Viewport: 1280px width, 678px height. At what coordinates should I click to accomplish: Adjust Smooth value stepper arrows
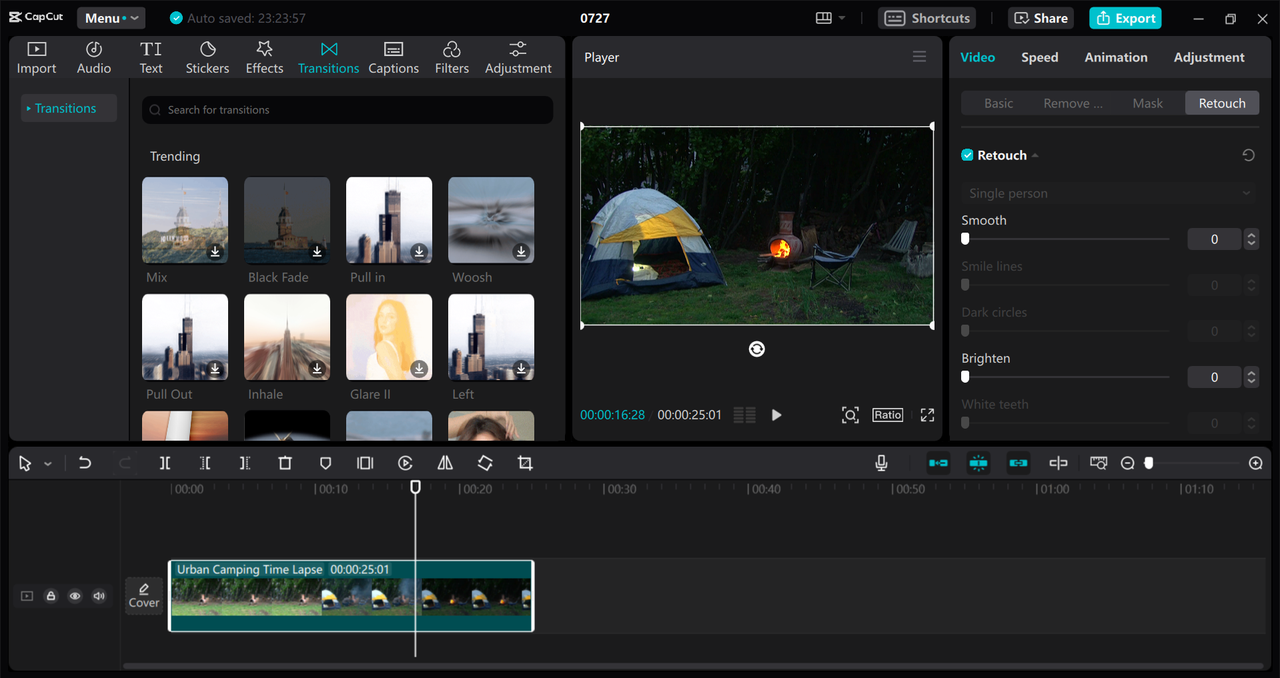[x=1251, y=239]
